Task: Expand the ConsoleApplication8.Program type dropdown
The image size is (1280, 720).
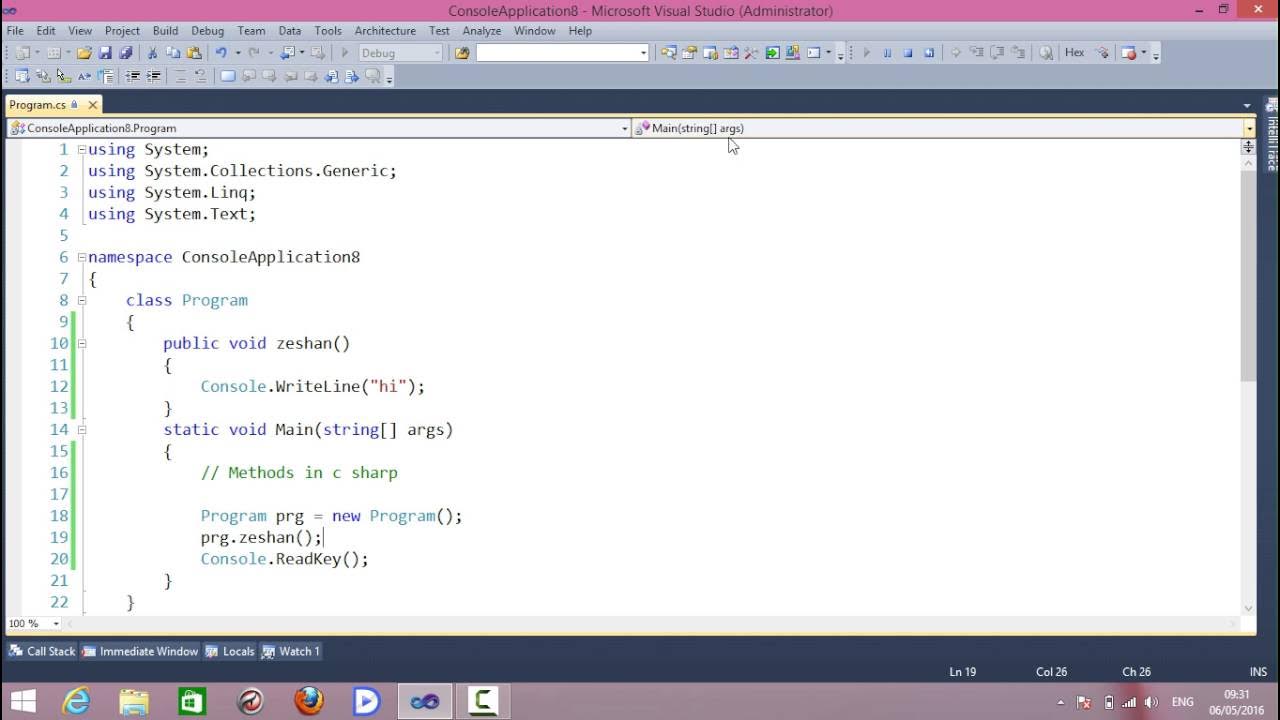Action: [625, 128]
